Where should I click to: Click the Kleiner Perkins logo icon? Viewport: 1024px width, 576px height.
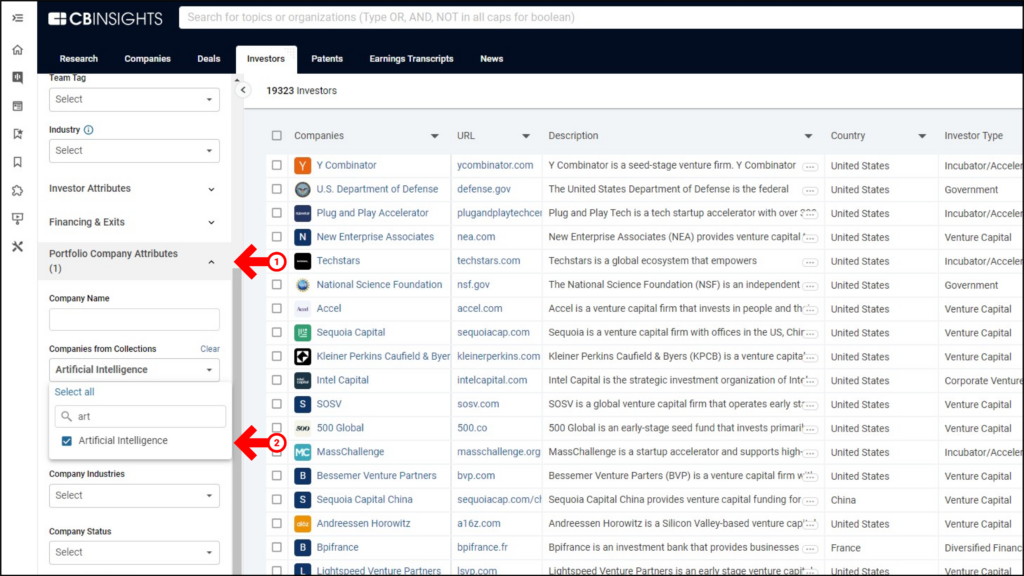[x=302, y=357]
